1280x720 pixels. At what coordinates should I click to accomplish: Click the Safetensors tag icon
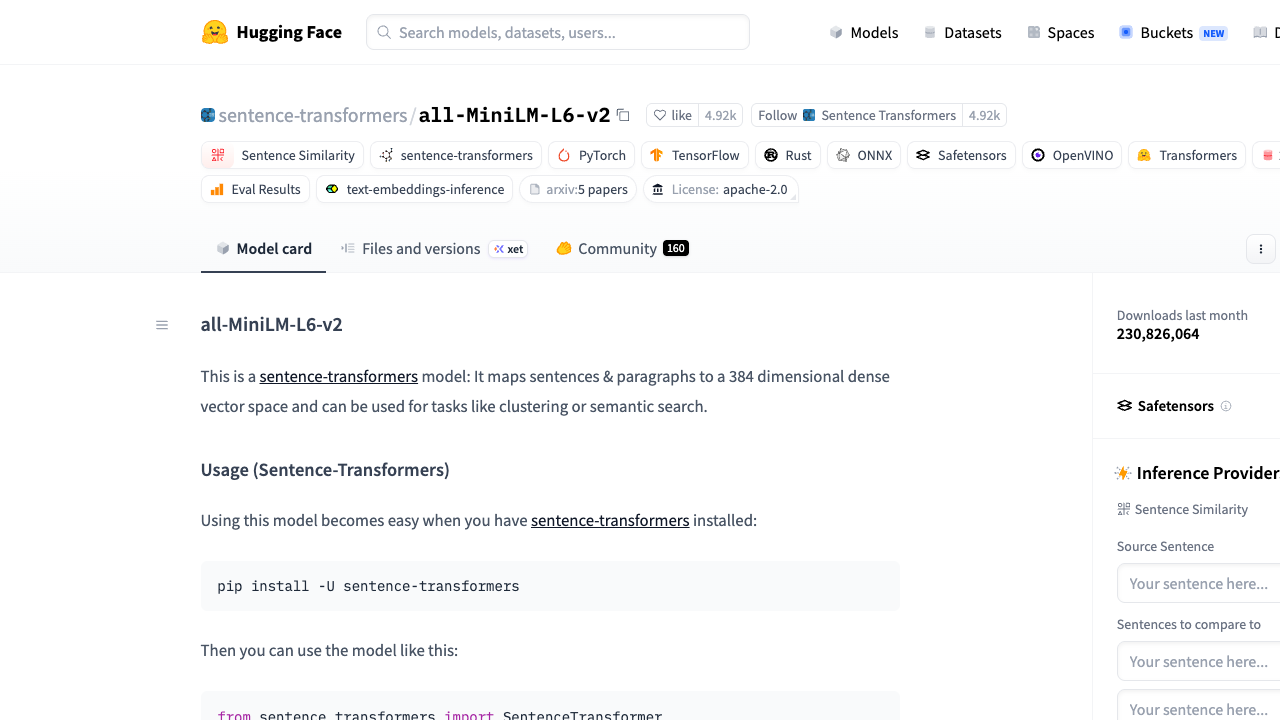(x=923, y=155)
